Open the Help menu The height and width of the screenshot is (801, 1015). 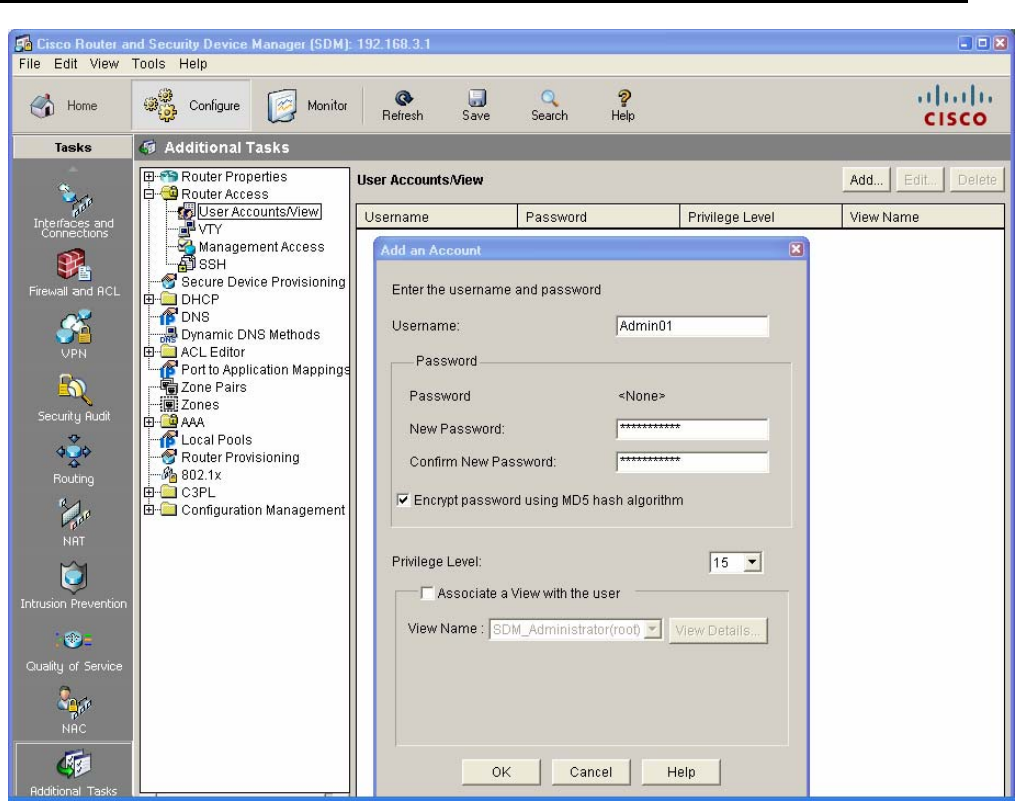pyautogui.click(x=193, y=63)
